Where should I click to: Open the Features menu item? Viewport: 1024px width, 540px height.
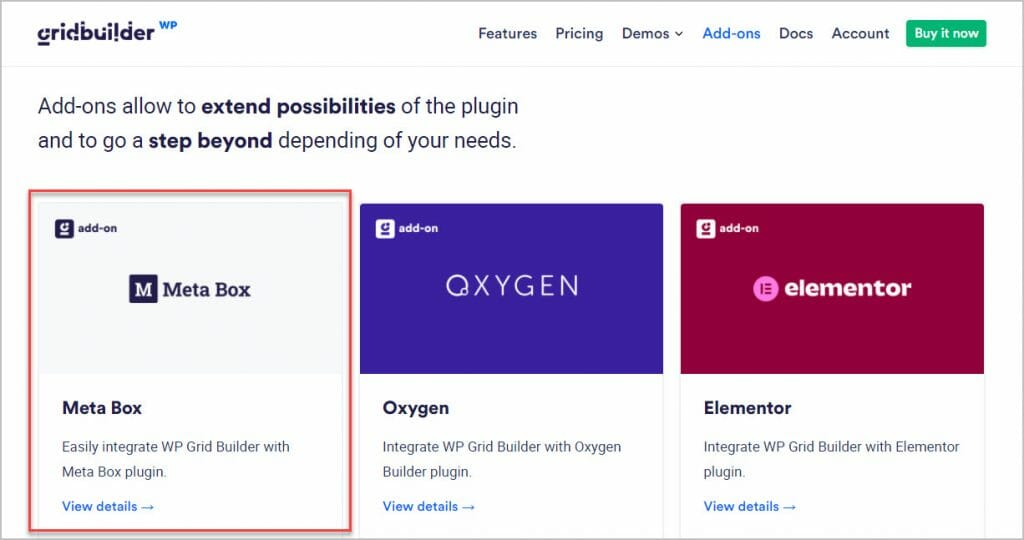coord(507,33)
